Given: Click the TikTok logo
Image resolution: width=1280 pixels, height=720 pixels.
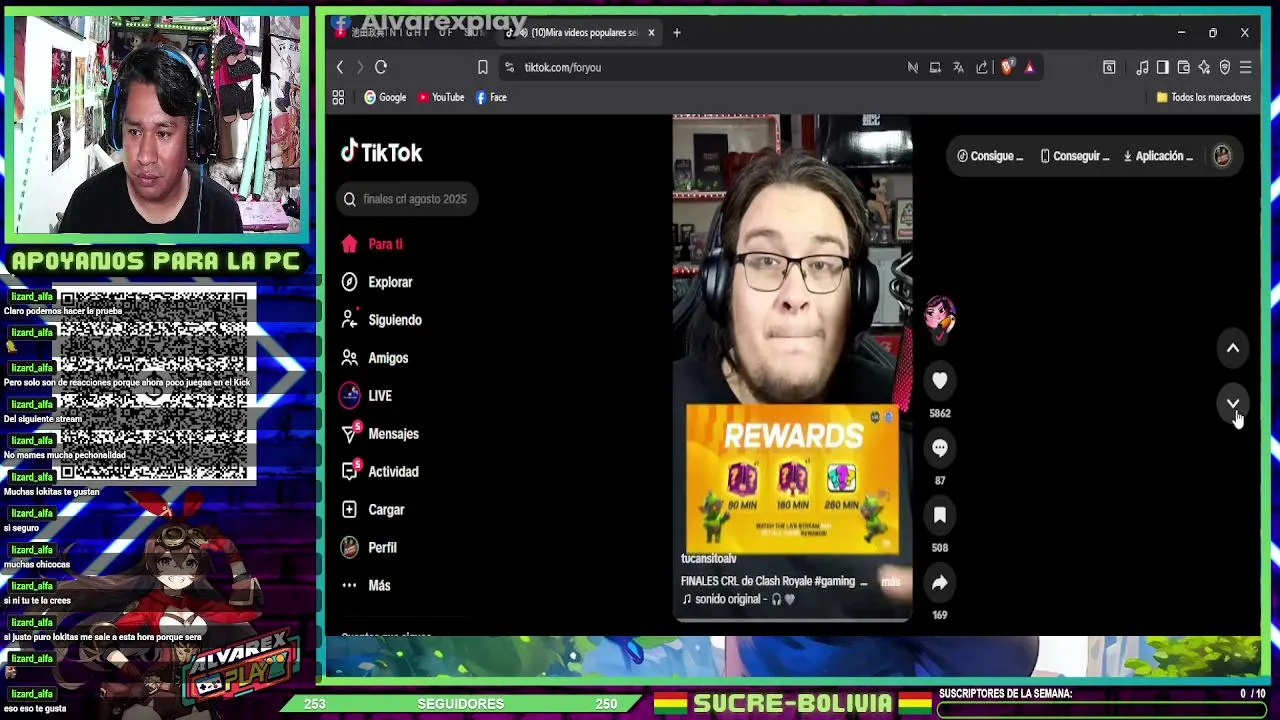Looking at the screenshot, I should point(381,152).
